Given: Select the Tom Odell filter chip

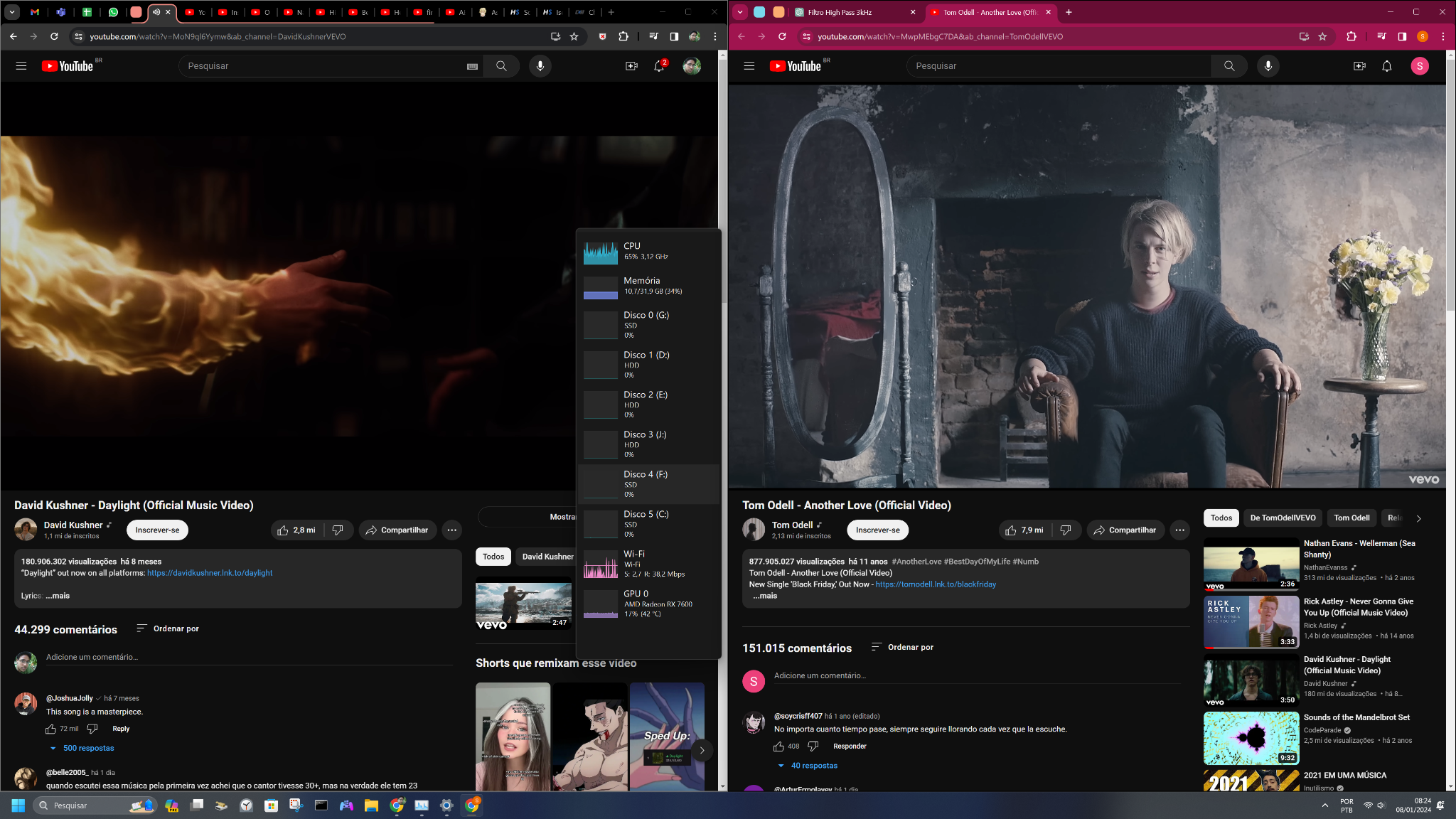Looking at the screenshot, I should [x=1351, y=518].
